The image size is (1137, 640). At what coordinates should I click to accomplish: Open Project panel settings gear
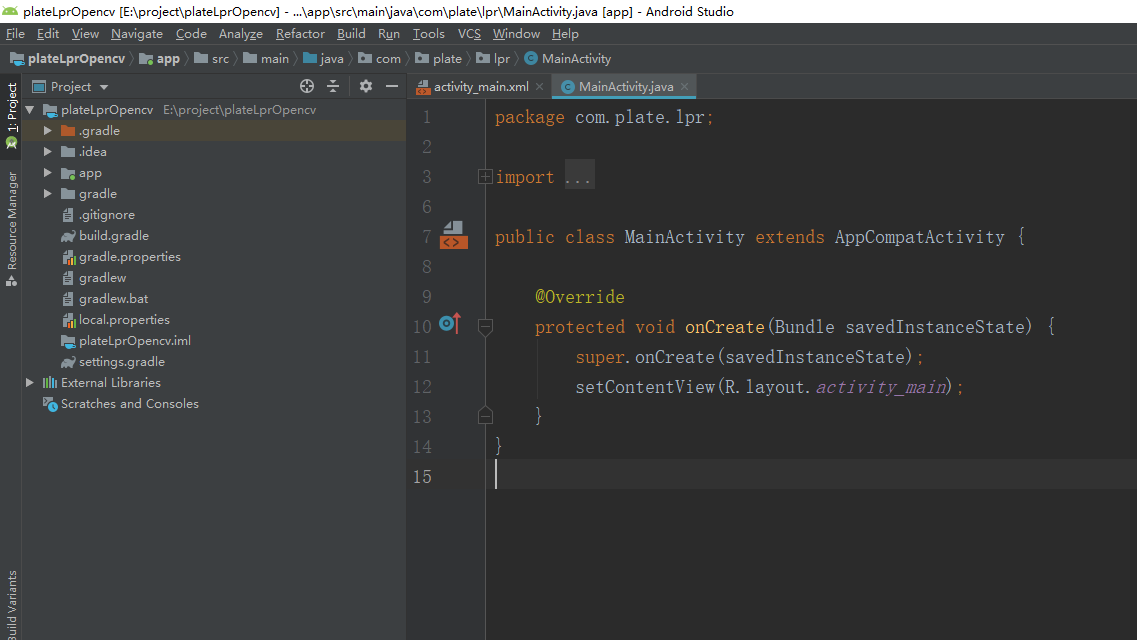coord(364,86)
